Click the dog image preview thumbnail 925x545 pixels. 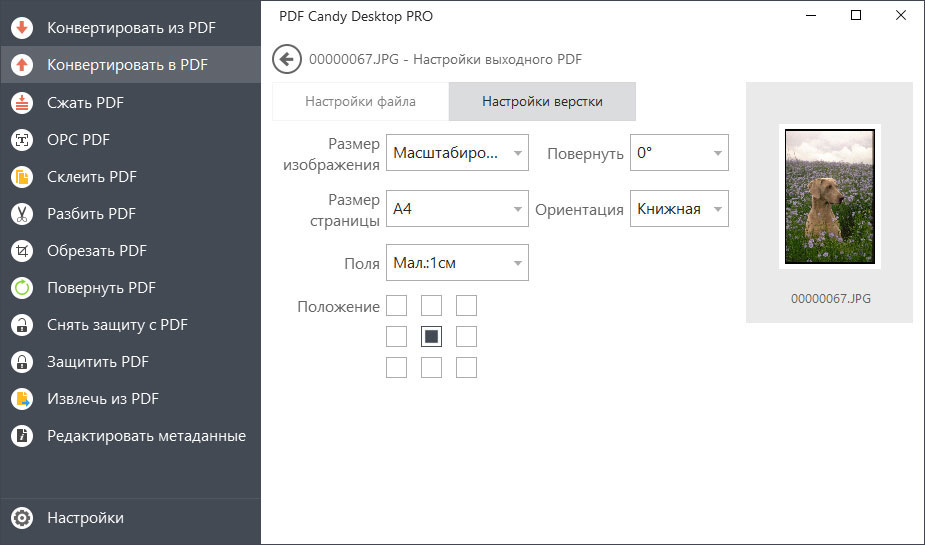830,196
